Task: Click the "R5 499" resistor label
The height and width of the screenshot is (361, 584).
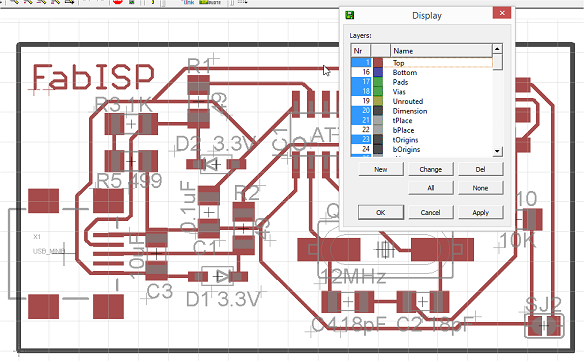Action: [x=129, y=181]
